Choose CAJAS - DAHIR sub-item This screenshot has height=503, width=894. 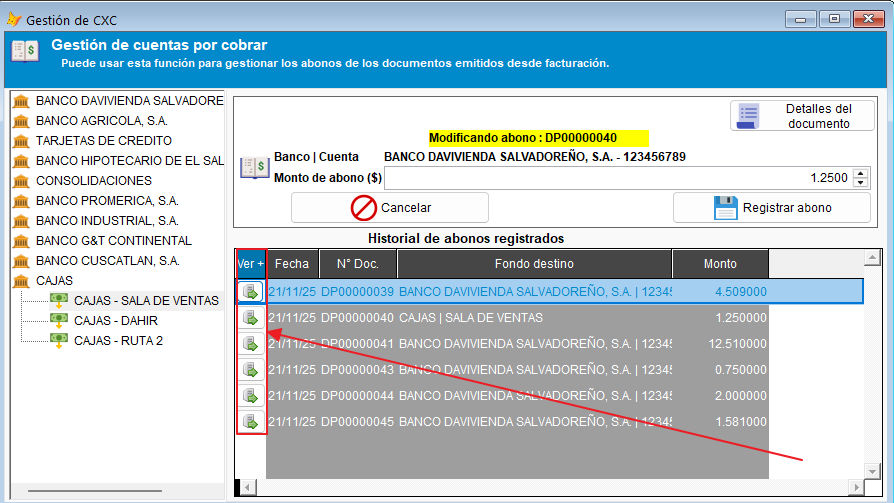click(x=116, y=321)
